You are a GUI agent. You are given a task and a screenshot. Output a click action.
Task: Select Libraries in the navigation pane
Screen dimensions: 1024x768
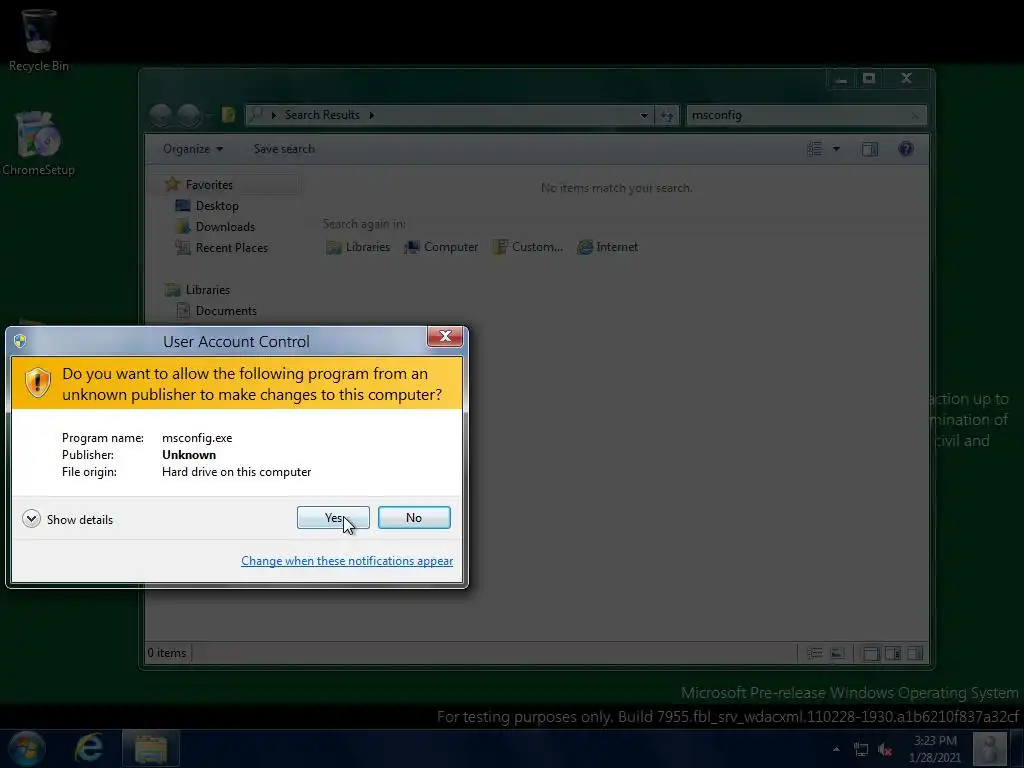(x=208, y=289)
